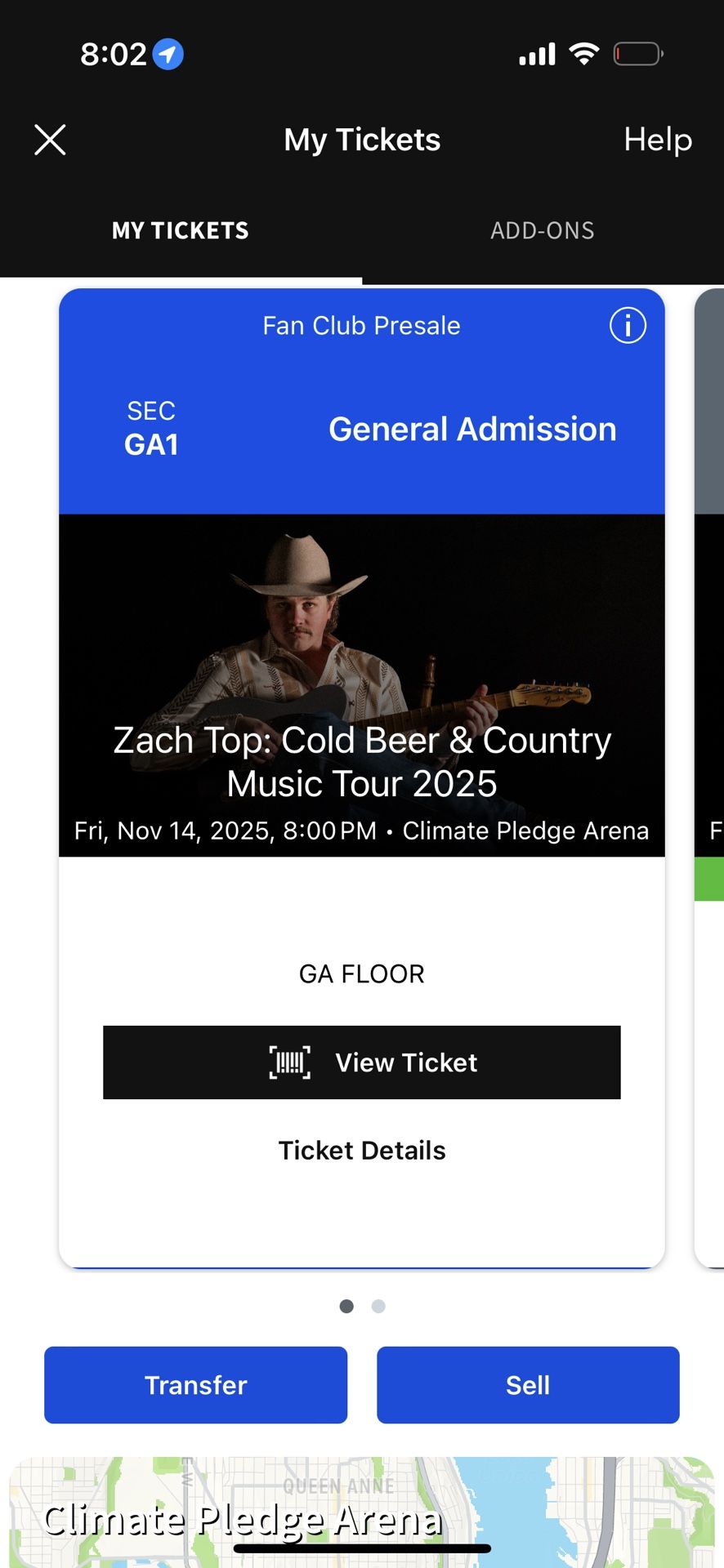This screenshot has height=1568, width=724.
Task: Tap the barcode icon inside View Ticket
Action: pyautogui.click(x=288, y=1062)
